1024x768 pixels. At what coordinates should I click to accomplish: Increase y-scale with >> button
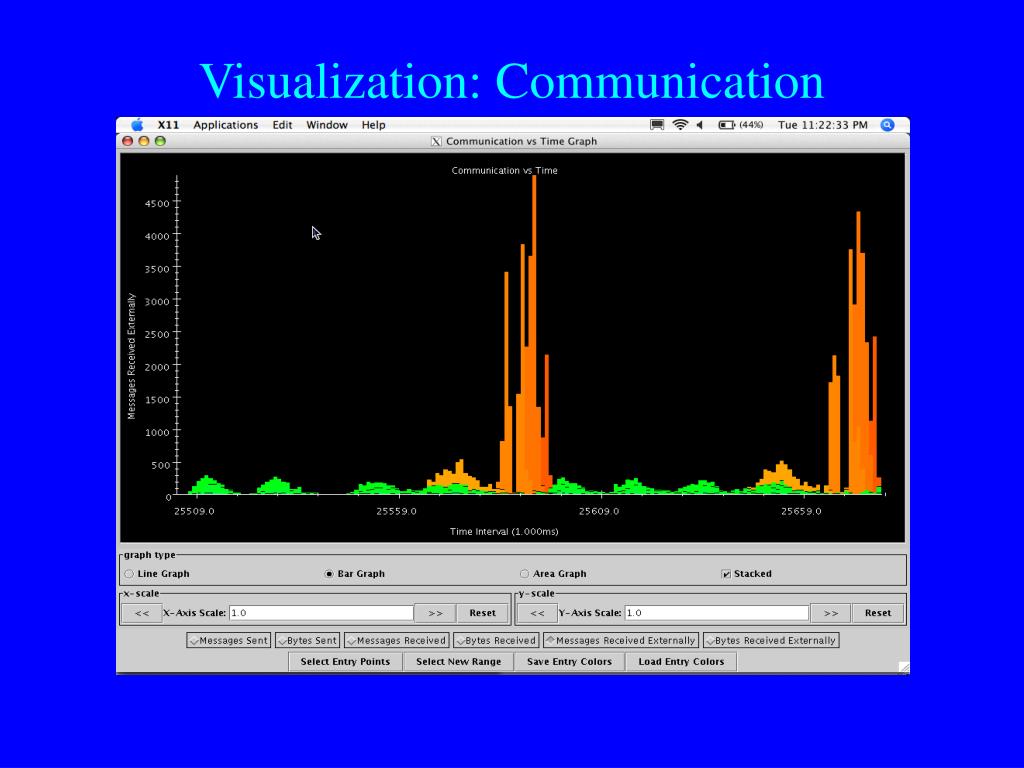click(x=831, y=613)
